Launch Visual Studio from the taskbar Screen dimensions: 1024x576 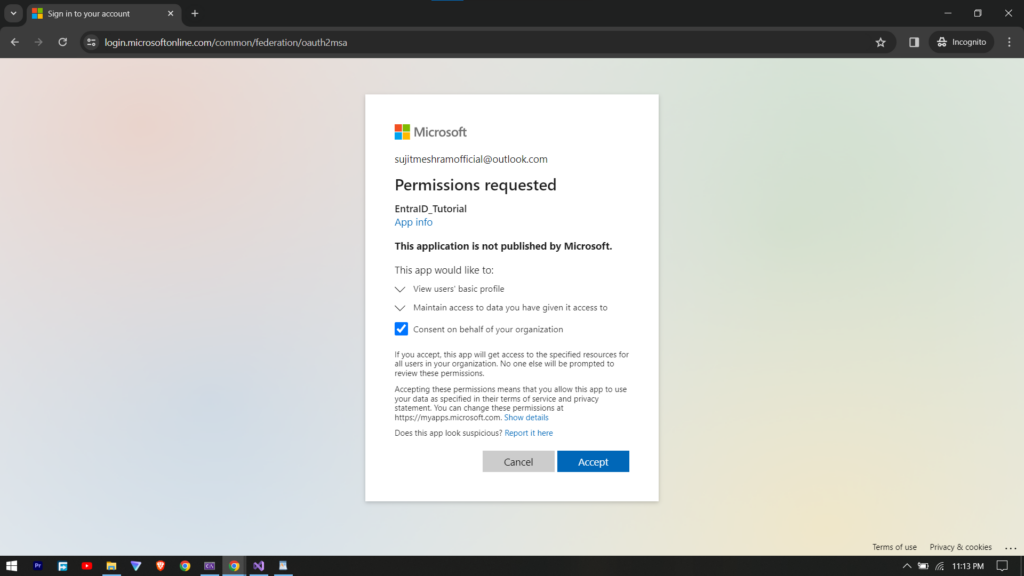point(258,565)
